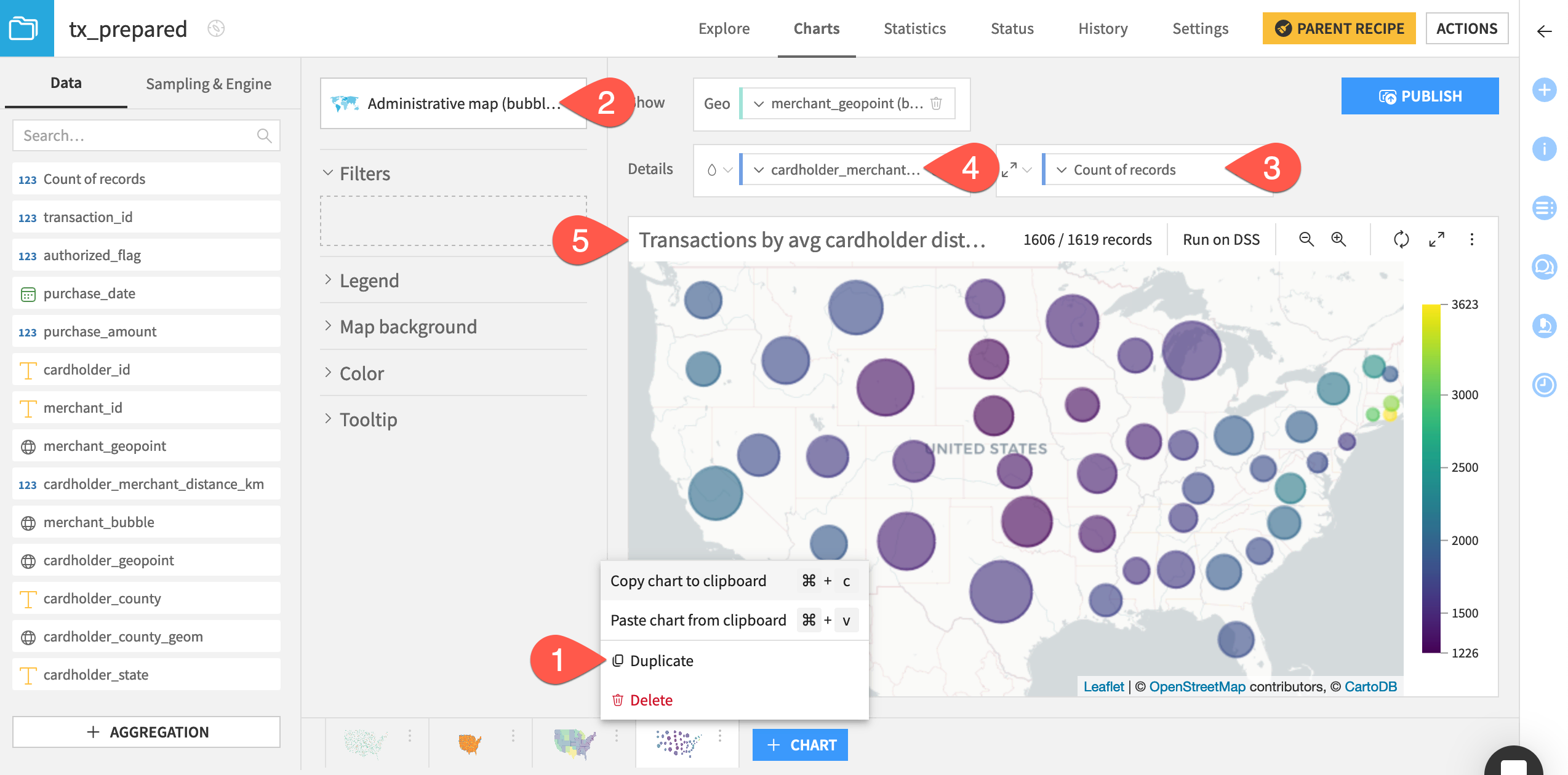1568x775 pixels.
Task: Select the first chart thumbnail
Action: (365, 742)
